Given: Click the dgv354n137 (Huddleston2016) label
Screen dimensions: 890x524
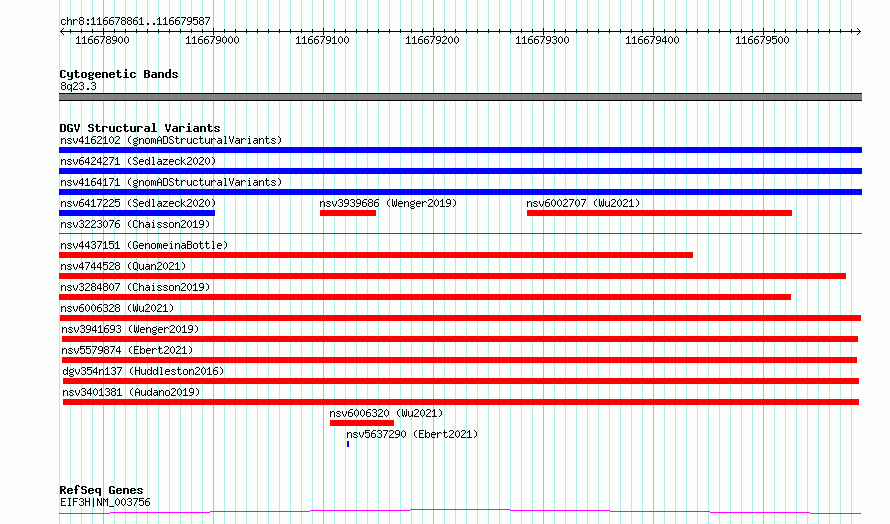Looking at the screenshot, I should tap(143, 371).
